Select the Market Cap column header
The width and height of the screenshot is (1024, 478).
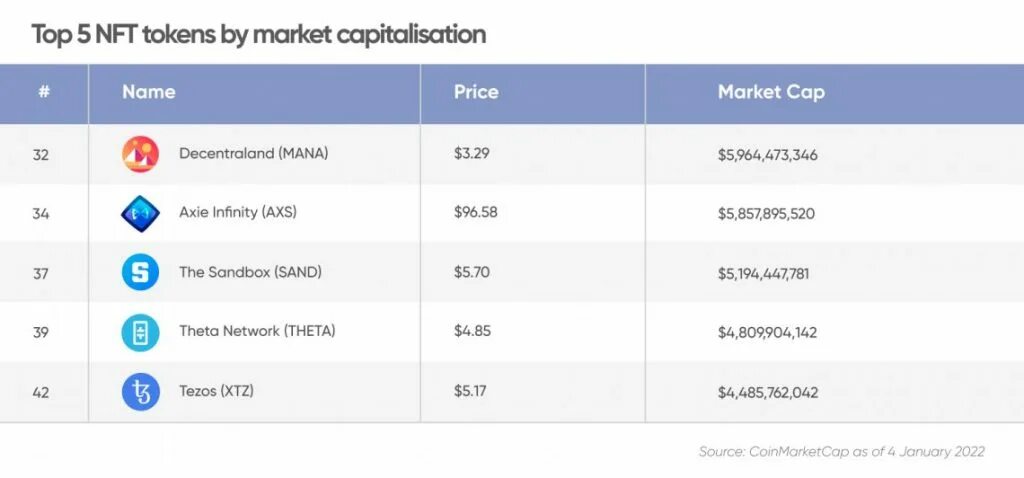(x=771, y=92)
